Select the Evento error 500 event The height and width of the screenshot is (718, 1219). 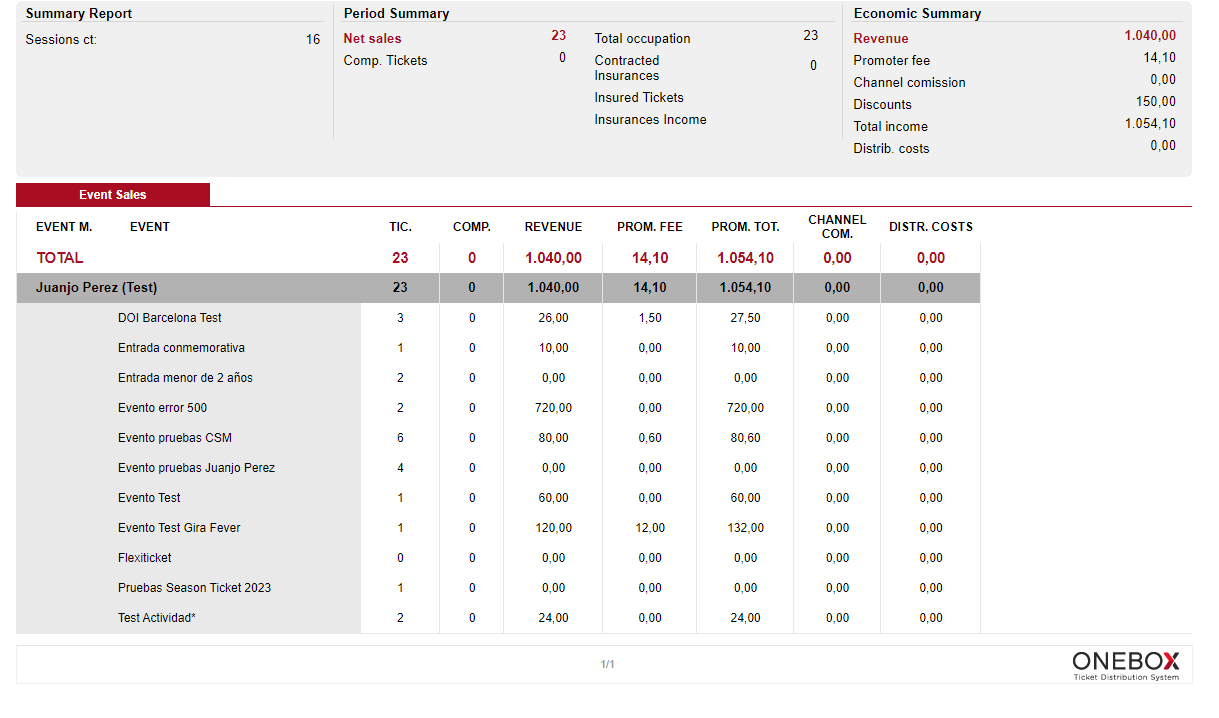(x=163, y=408)
